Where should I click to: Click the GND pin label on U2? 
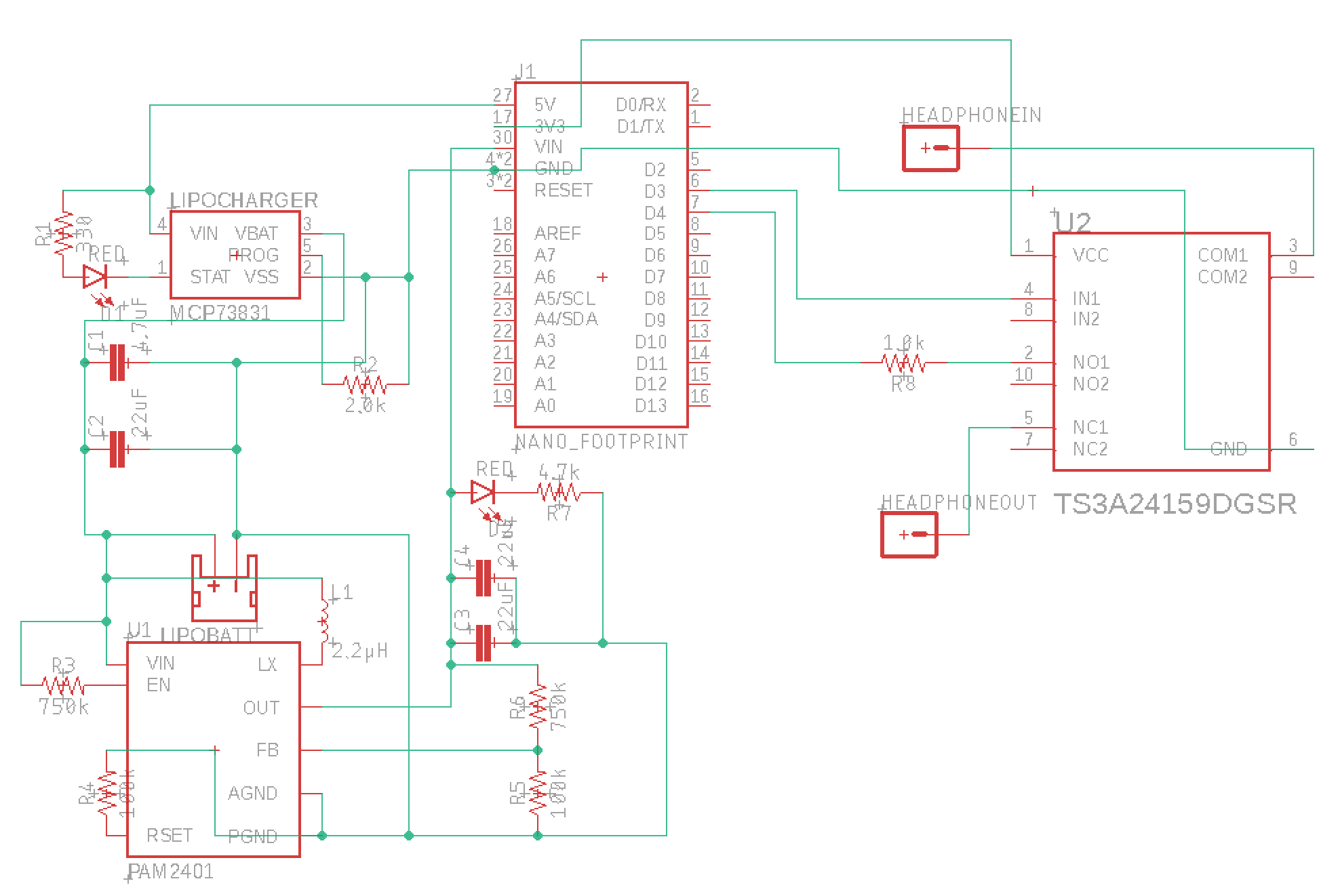coord(1229,449)
